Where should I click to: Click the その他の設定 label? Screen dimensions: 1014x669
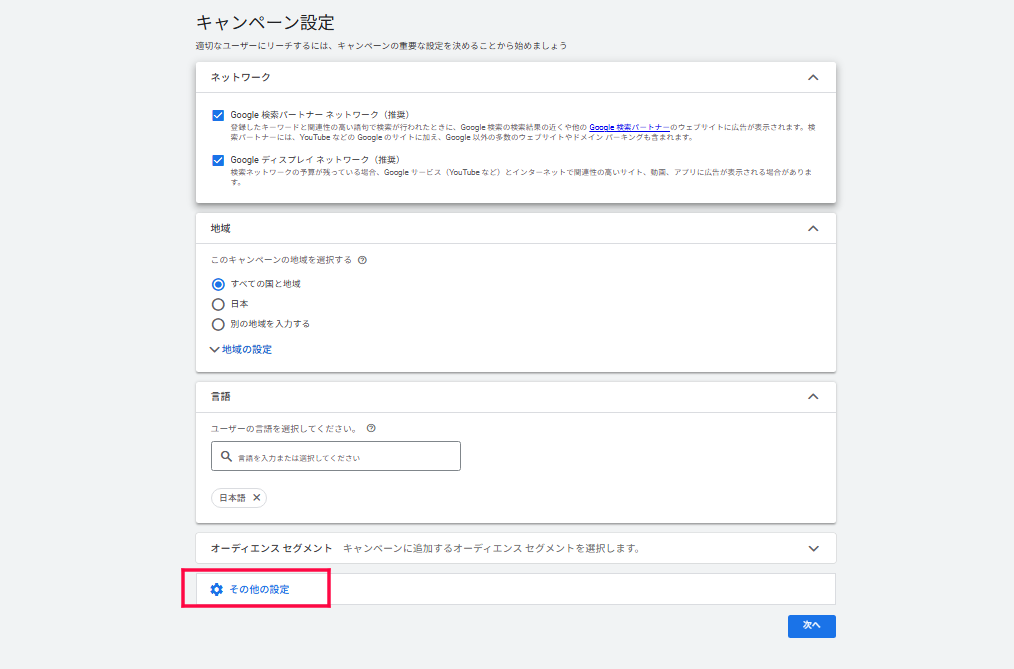coord(258,589)
